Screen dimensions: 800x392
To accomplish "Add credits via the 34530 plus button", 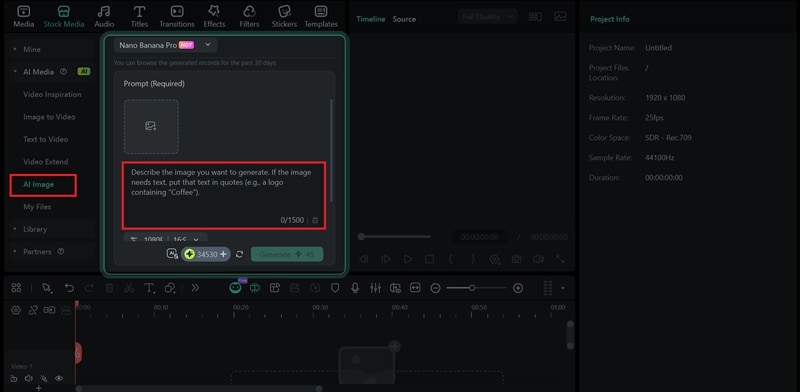I will coord(223,254).
